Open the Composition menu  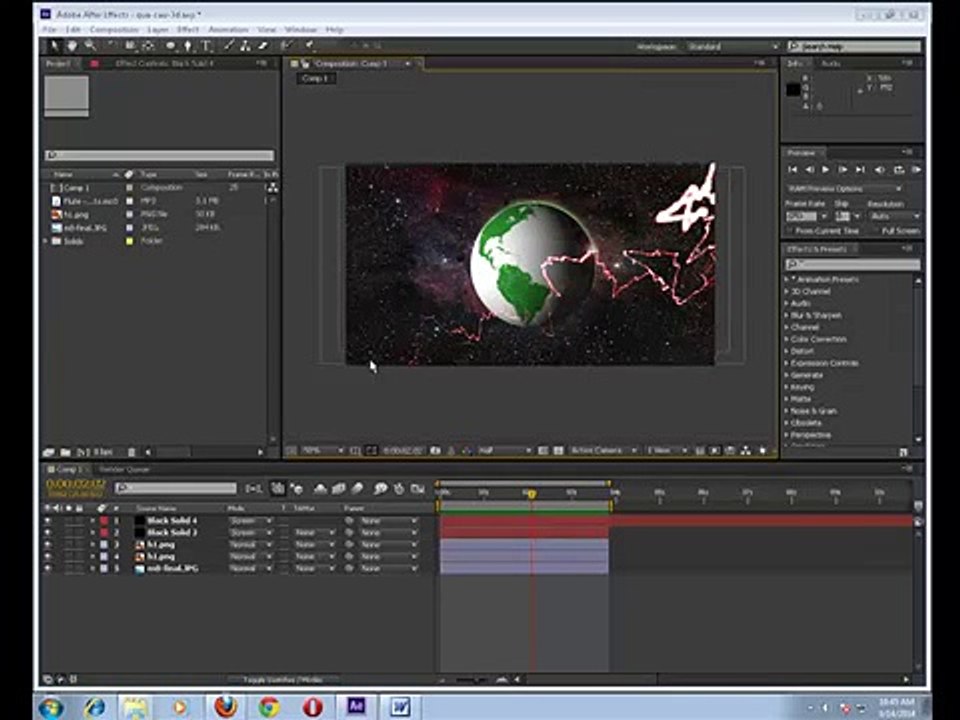click(114, 29)
